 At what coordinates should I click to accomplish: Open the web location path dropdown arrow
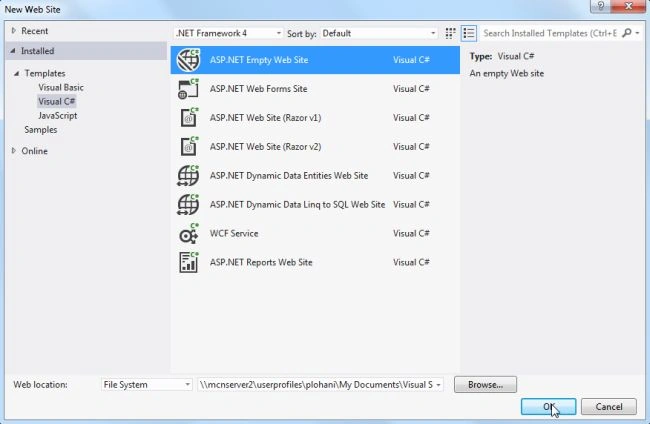438,385
